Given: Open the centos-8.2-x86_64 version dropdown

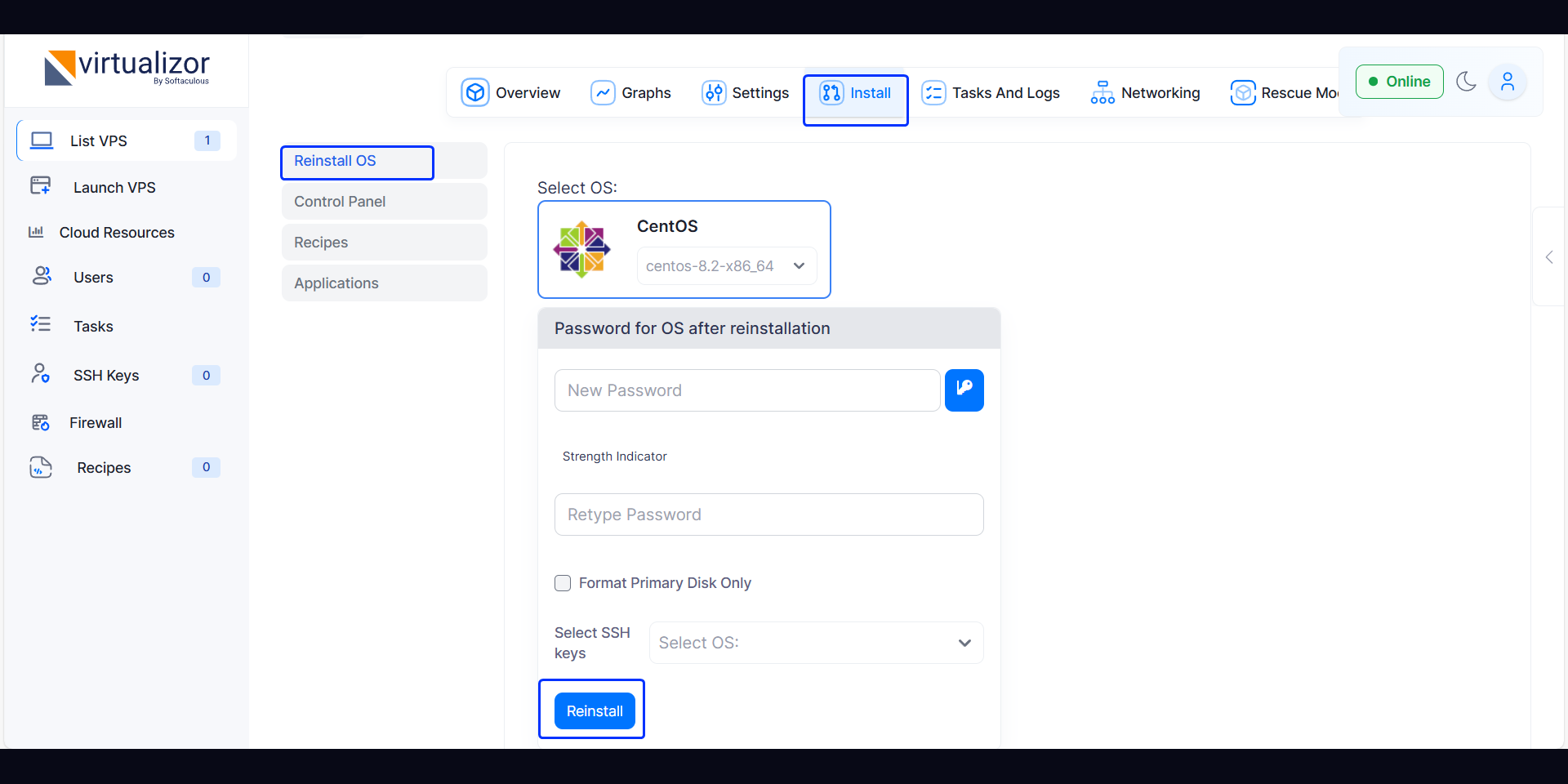Looking at the screenshot, I should [x=727, y=266].
